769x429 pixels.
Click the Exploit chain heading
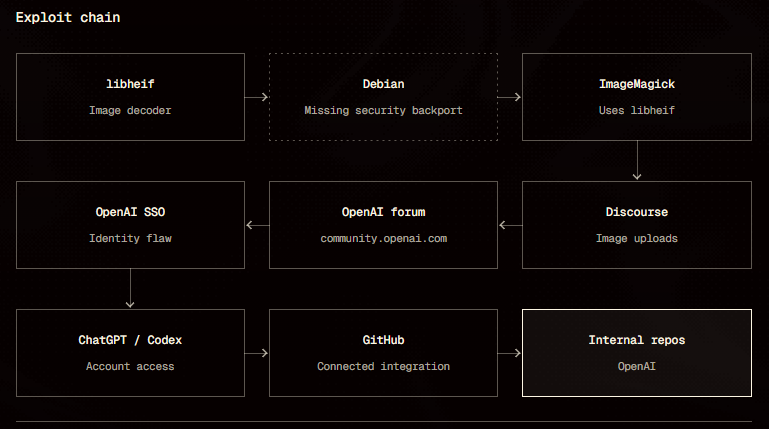(x=68, y=18)
